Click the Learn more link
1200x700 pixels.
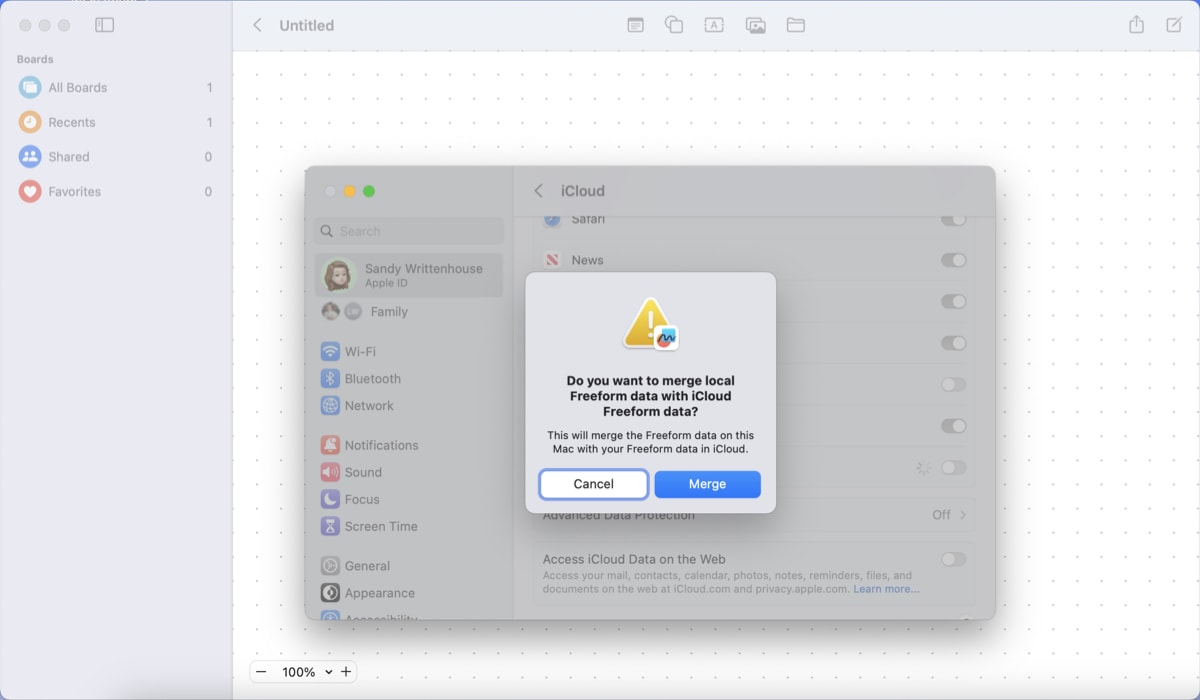click(x=888, y=588)
